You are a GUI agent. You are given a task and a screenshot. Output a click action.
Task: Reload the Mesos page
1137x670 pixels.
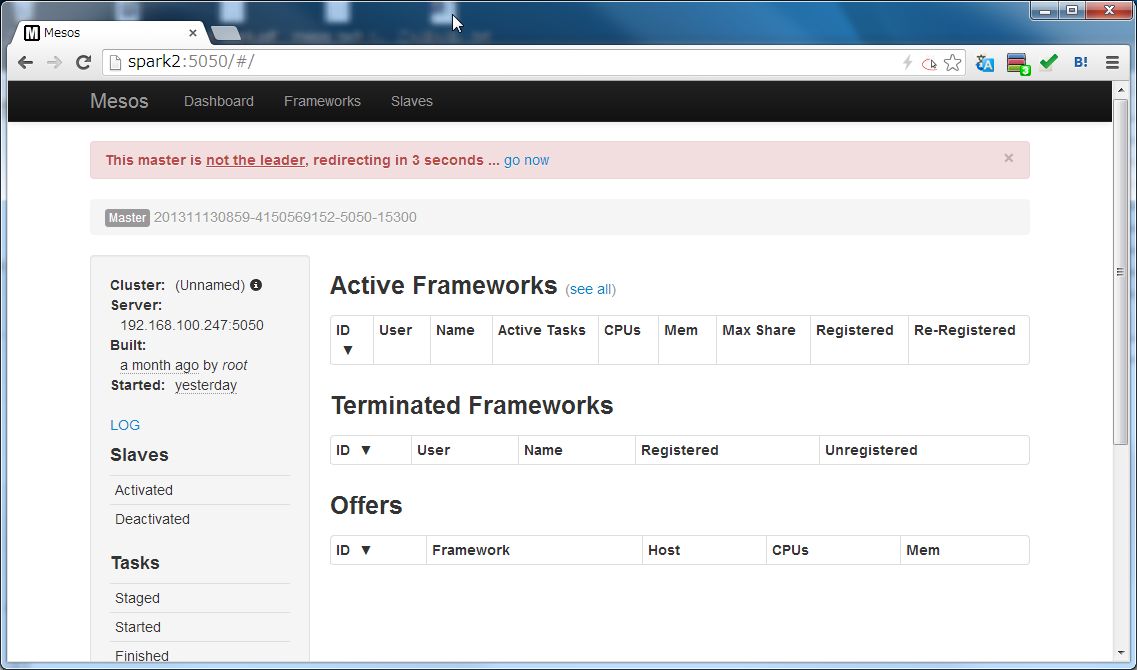(x=83, y=62)
